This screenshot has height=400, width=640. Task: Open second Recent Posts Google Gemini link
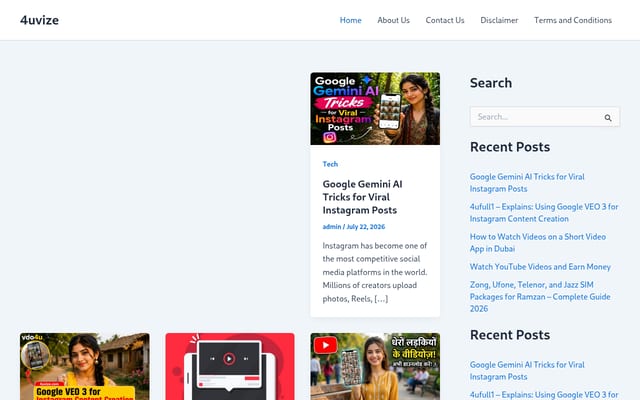(x=527, y=371)
